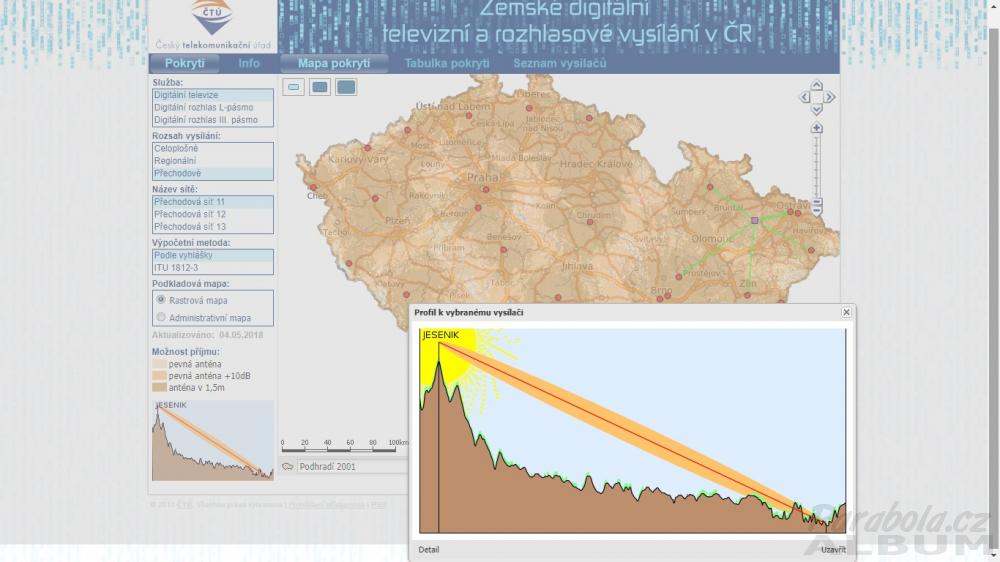Click the transmitter dot near Zlín
The image size is (1000, 562).
[x=747, y=295]
